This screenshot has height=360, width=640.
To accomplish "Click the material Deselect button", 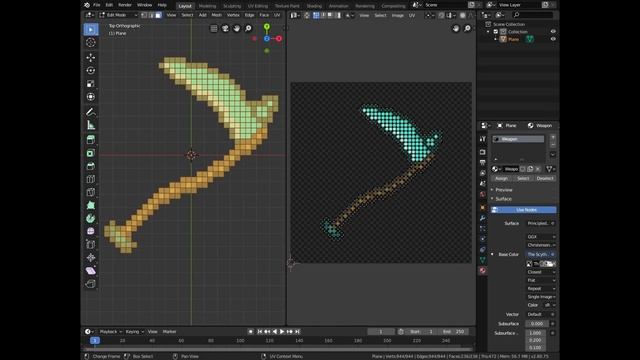I will [545, 178].
